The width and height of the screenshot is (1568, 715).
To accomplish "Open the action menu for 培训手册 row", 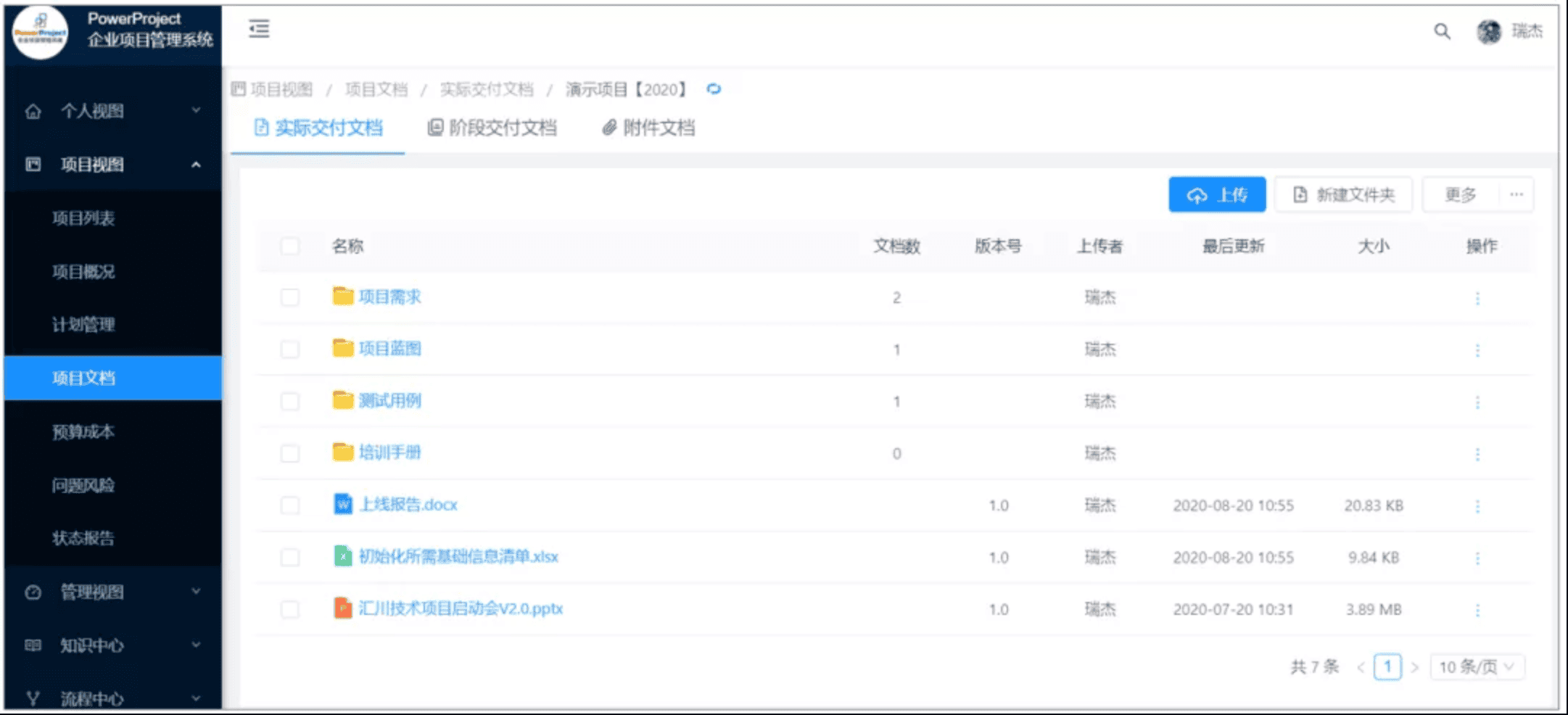I will (1477, 454).
